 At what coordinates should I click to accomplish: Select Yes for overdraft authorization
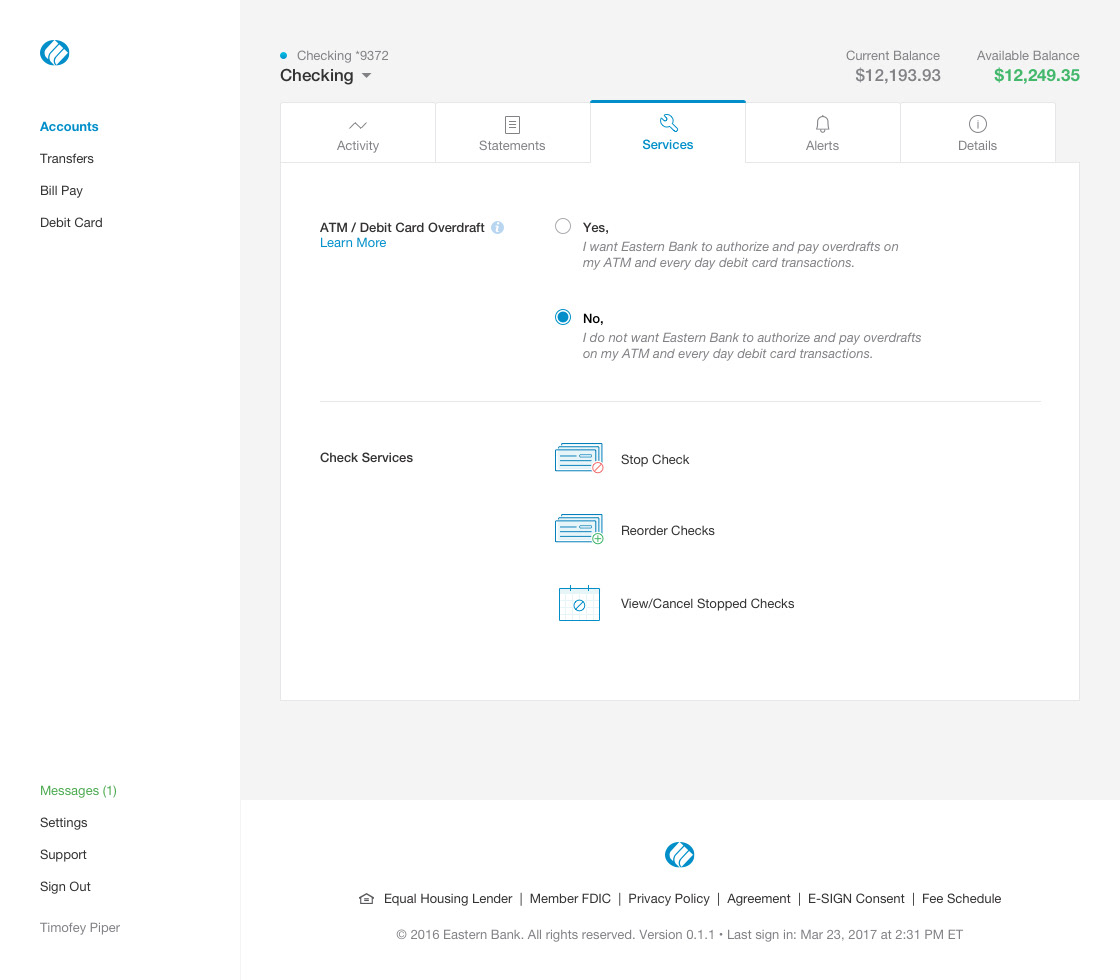pyautogui.click(x=563, y=226)
